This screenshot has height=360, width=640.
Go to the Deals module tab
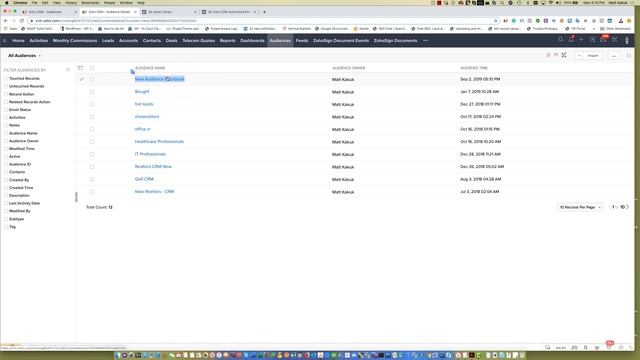coord(171,40)
